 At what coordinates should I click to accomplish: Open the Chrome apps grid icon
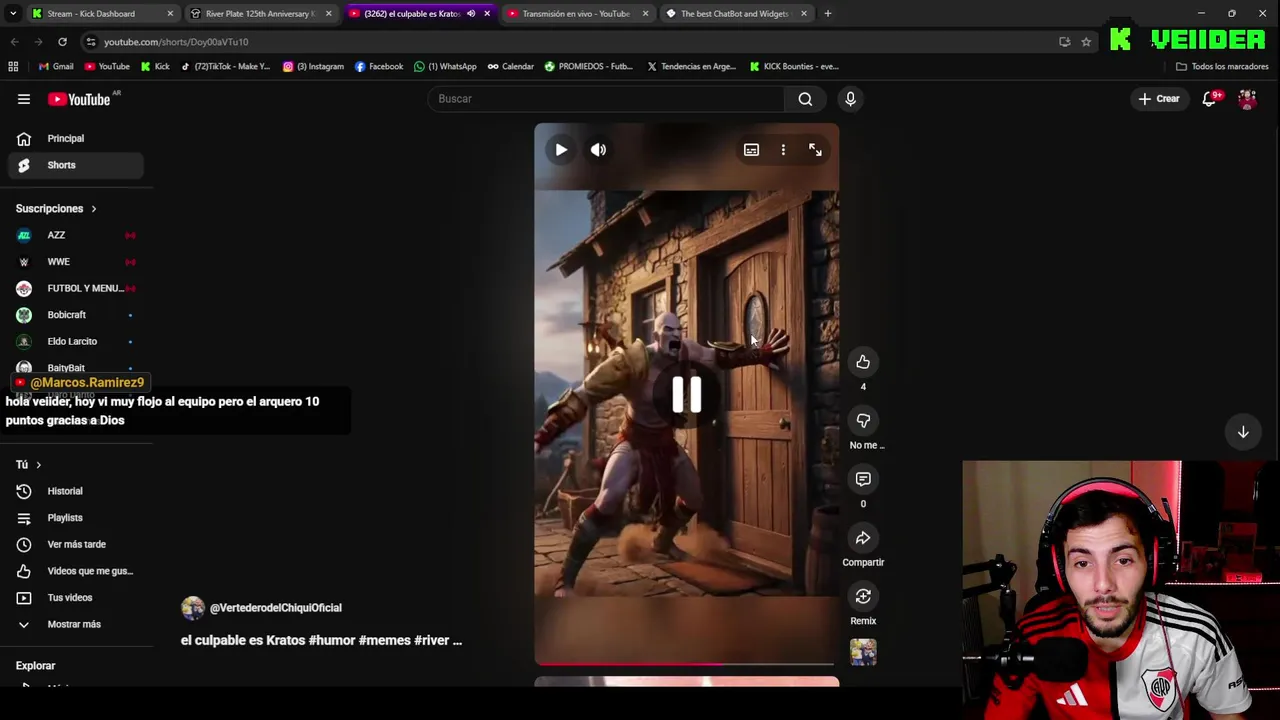(13, 67)
